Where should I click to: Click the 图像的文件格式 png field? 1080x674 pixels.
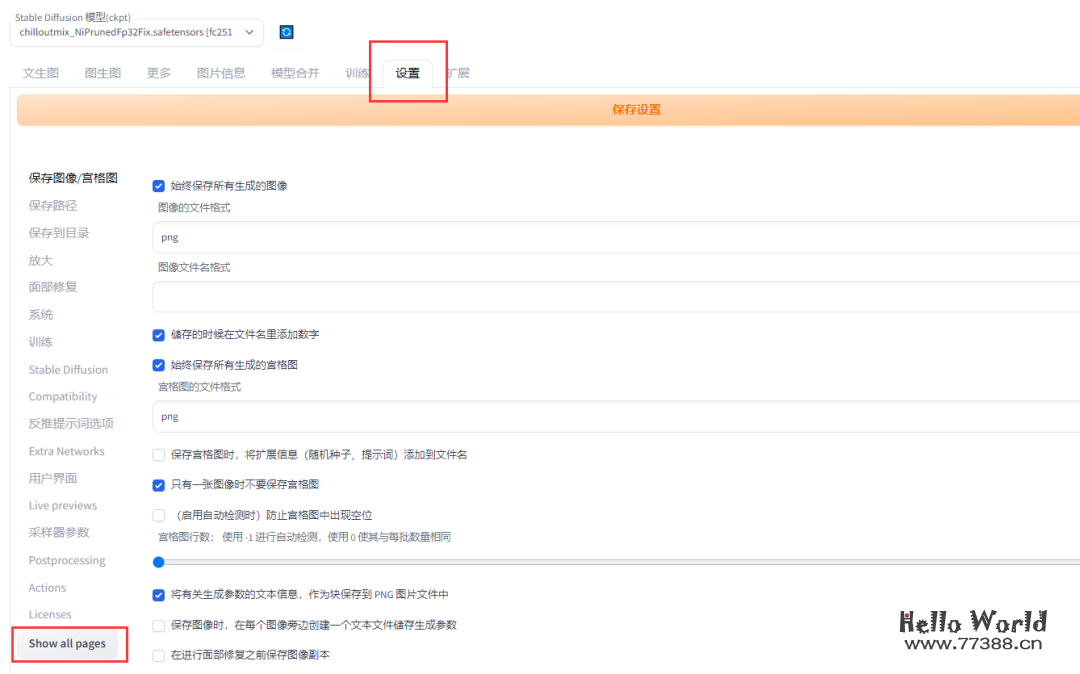point(616,238)
